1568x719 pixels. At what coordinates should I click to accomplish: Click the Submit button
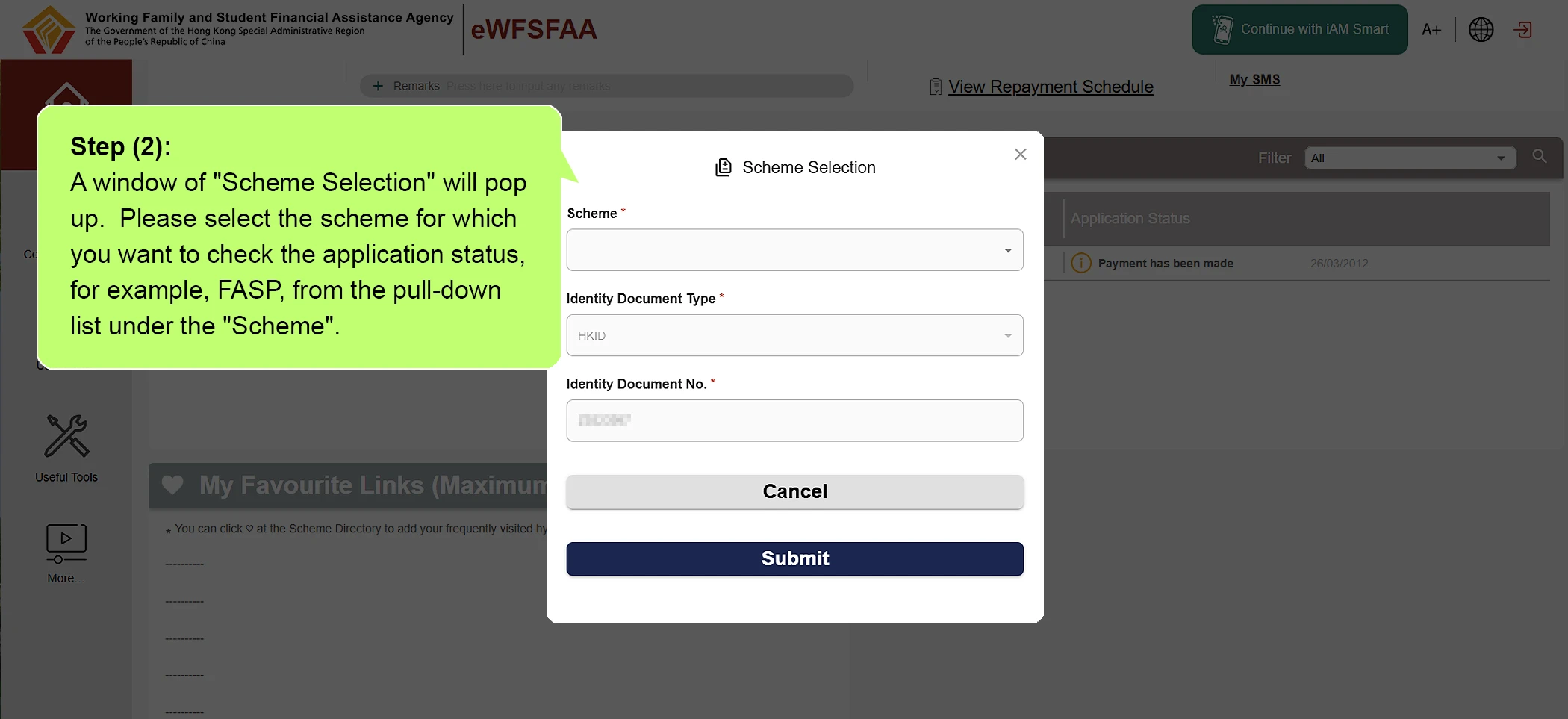click(x=794, y=558)
